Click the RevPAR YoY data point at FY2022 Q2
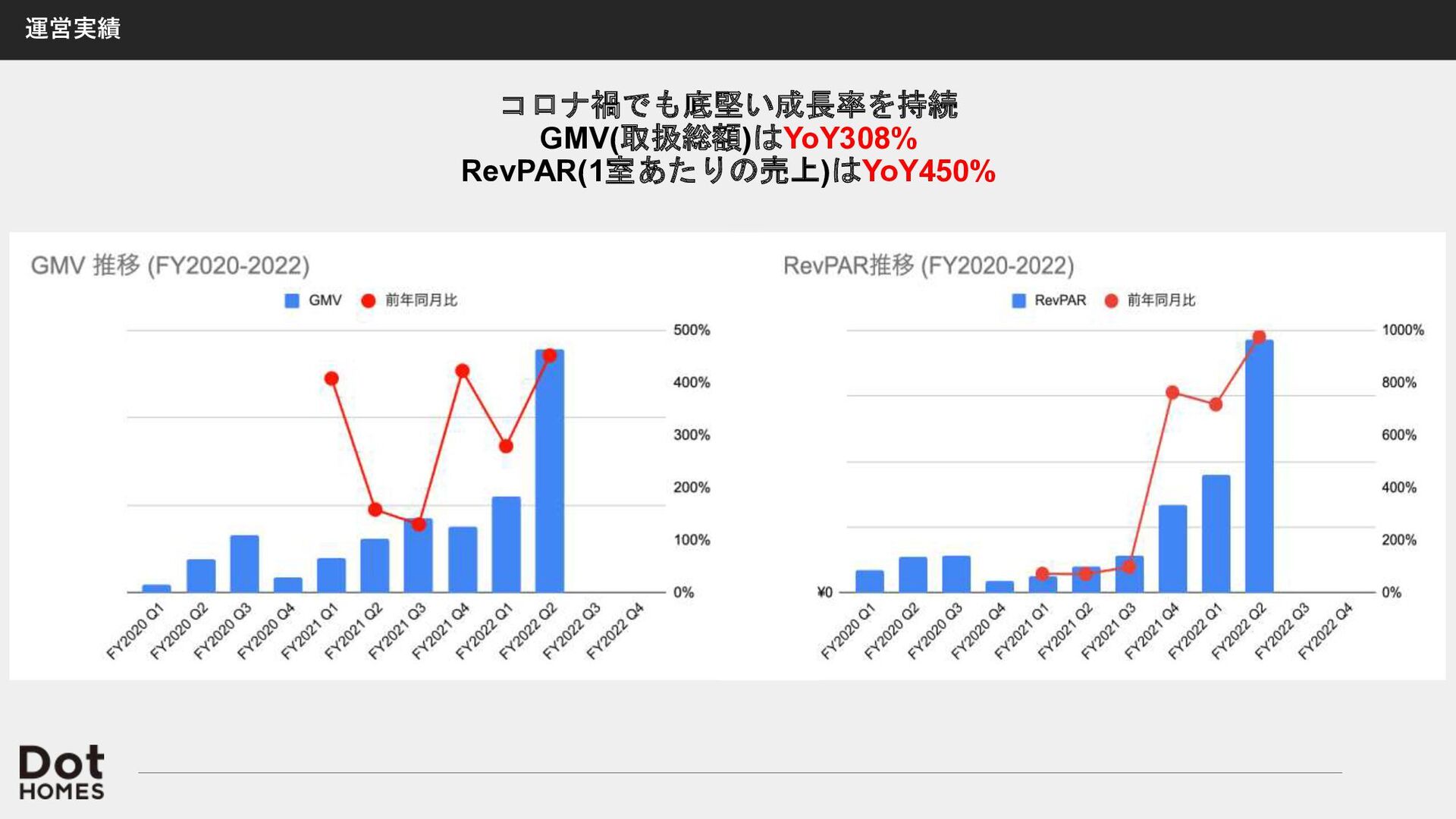This screenshot has width=1456, height=819. (1259, 337)
